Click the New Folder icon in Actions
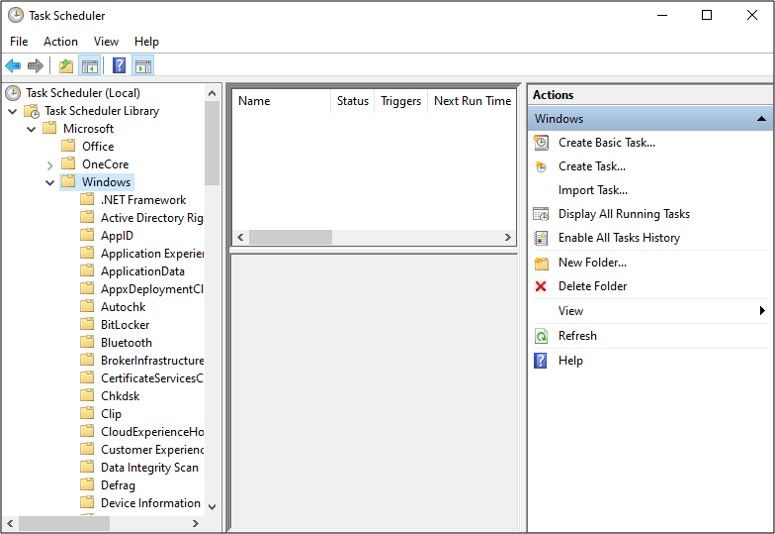The width and height of the screenshot is (775, 534). (541, 263)
